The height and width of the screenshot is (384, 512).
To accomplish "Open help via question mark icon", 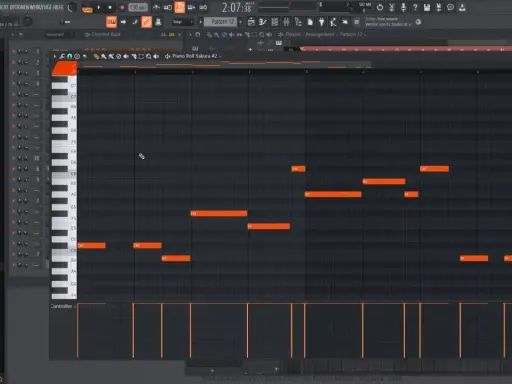I will pos(415,7).
